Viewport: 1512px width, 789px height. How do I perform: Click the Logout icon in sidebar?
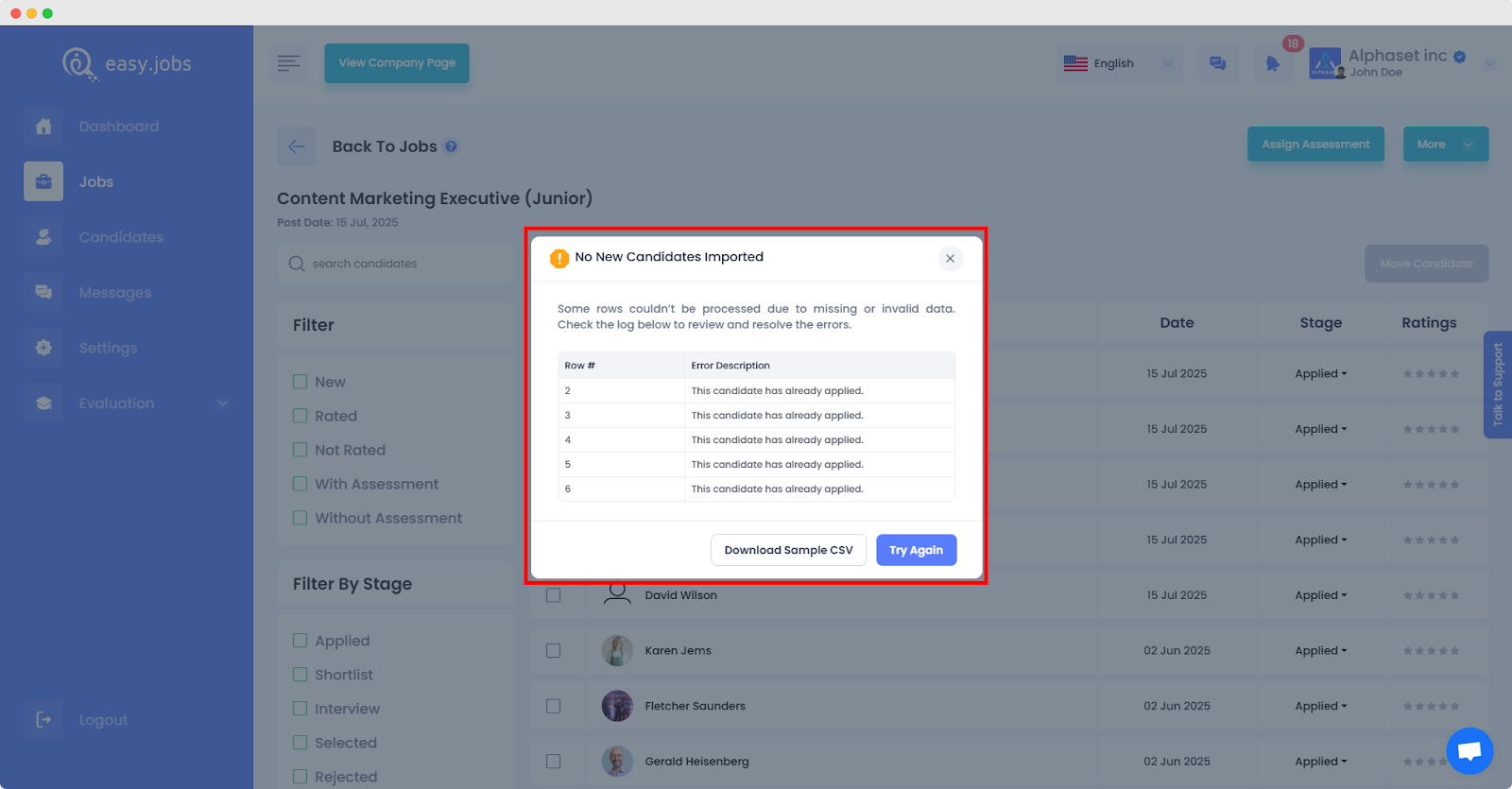click(x=43, y=720)
